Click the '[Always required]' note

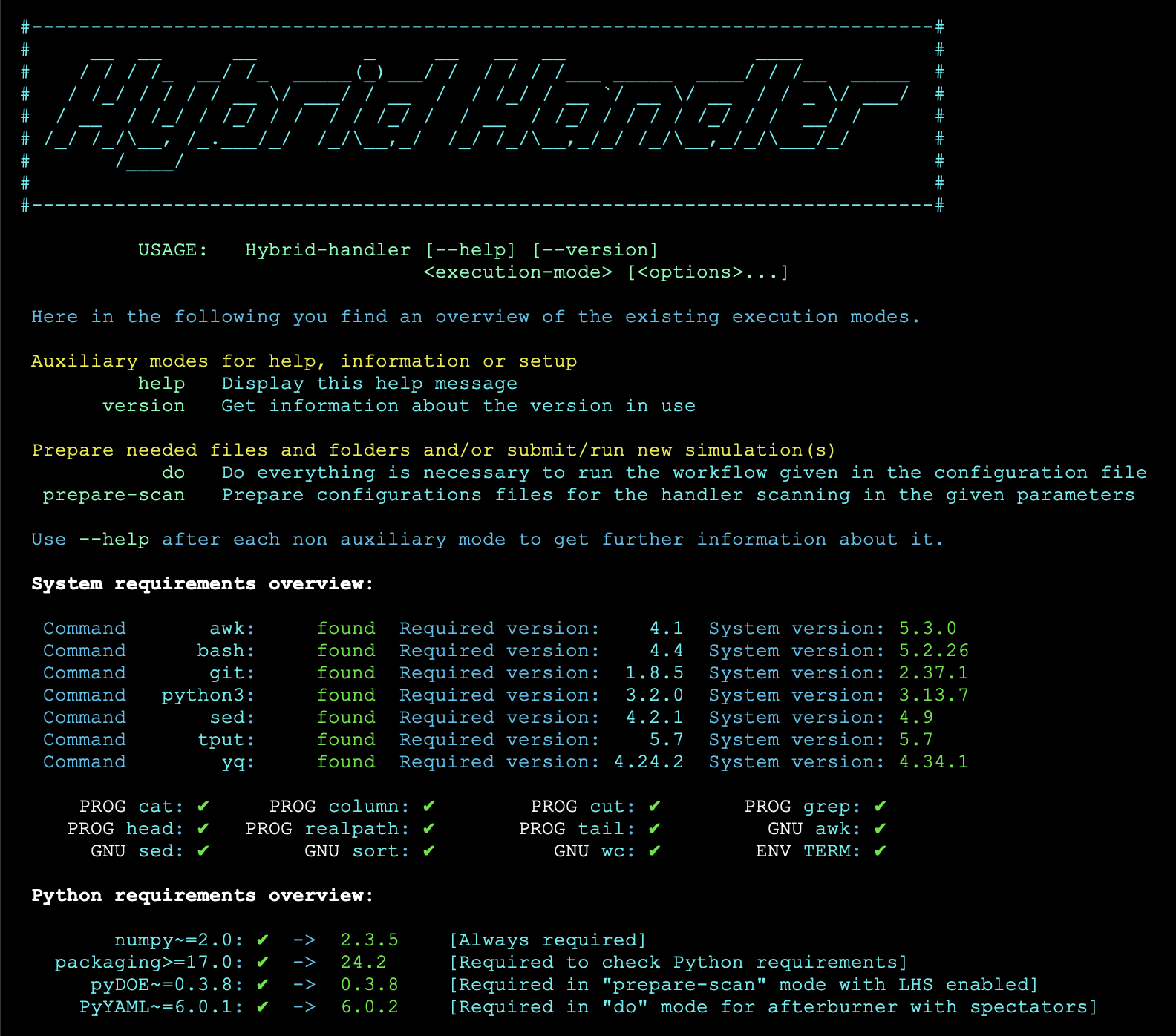coord(548,940)
